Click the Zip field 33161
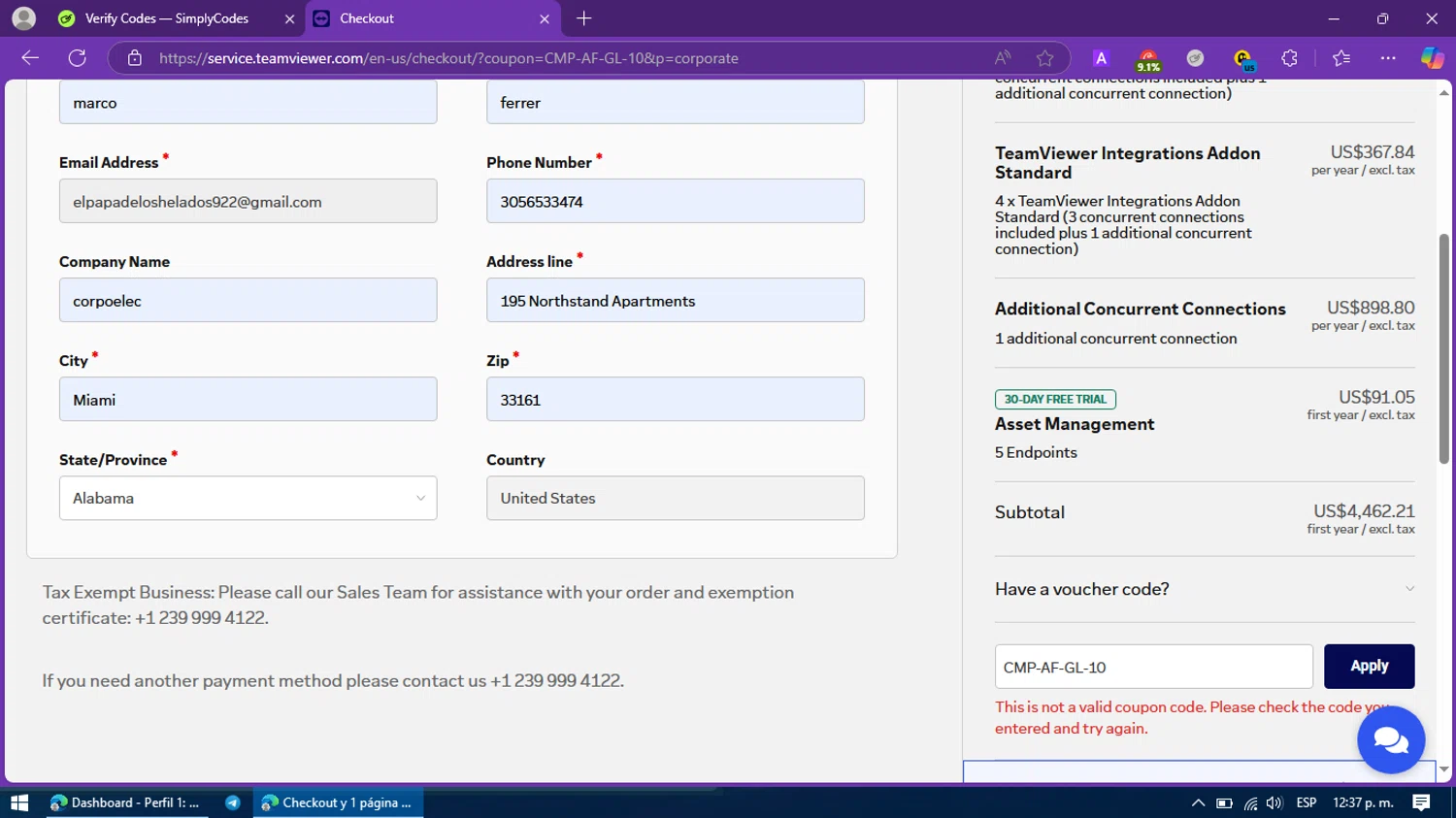This screenshot has width=1456, height=818. pyautogui.click(x=676, y=399)
